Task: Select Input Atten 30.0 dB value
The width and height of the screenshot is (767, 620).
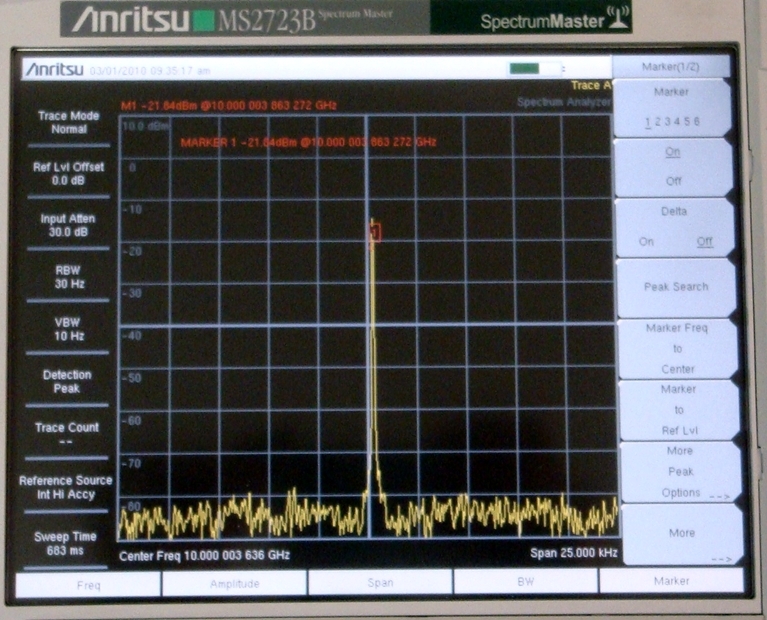Action: [x=68, y=225]
